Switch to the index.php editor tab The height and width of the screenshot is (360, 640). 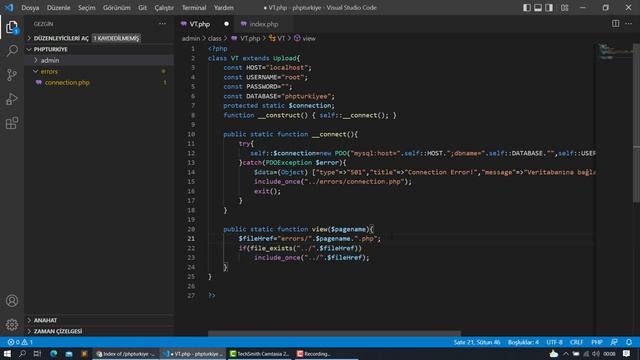point(264,24)
